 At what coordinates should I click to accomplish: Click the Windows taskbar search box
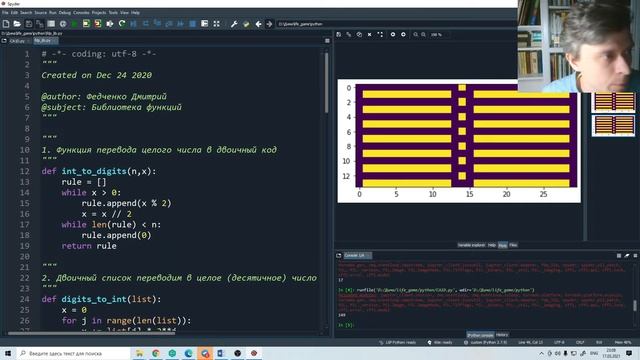(x=73, y=353)
